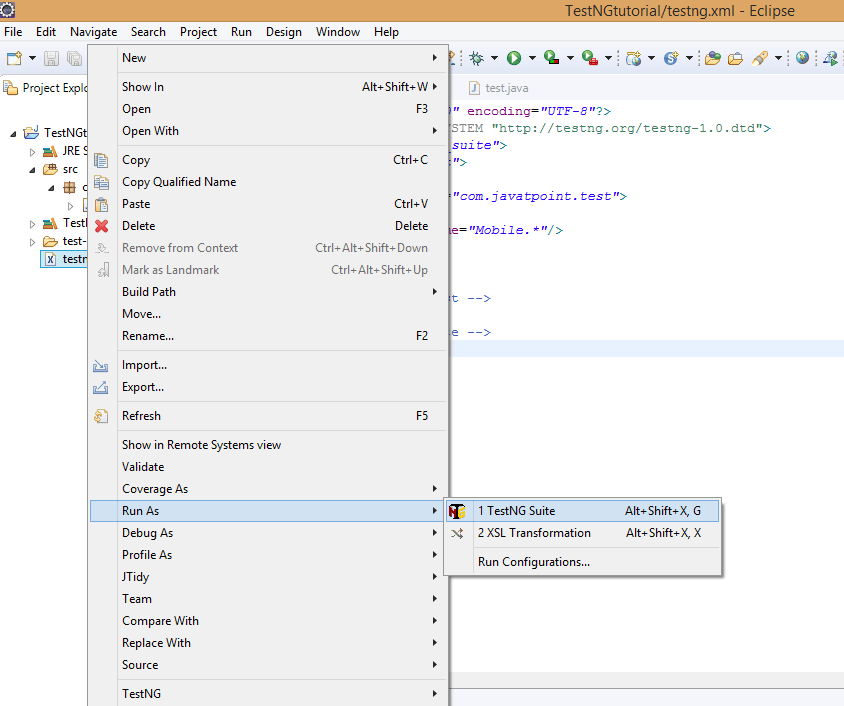Choose New at top of context menu
Screen dimensions: 844x706
click(x=268, y=58)
